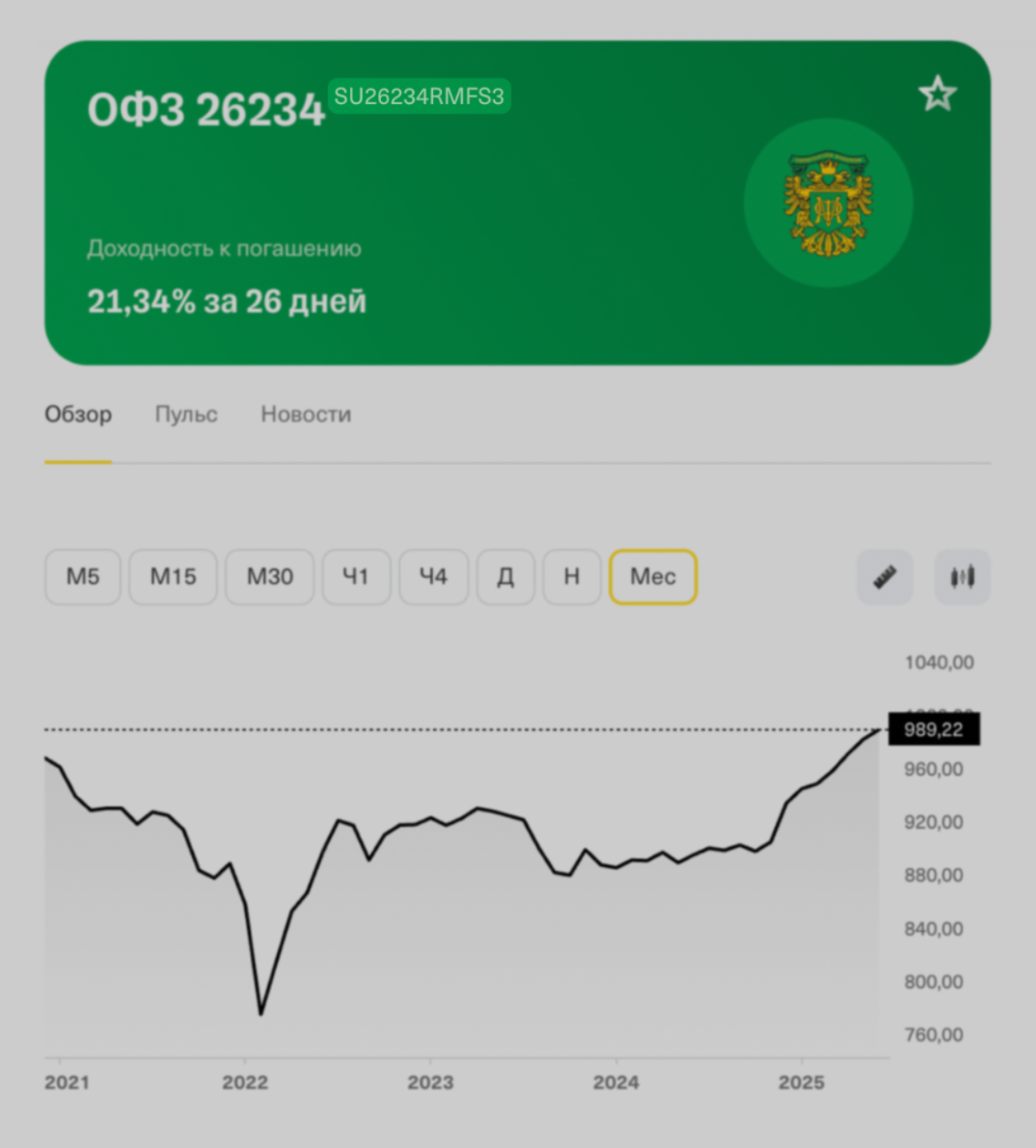Add ОФЗ 26234 to favorites star
Viewport: 1036px width, 1148px height.
pyautogui.click(x=938, y=94)
